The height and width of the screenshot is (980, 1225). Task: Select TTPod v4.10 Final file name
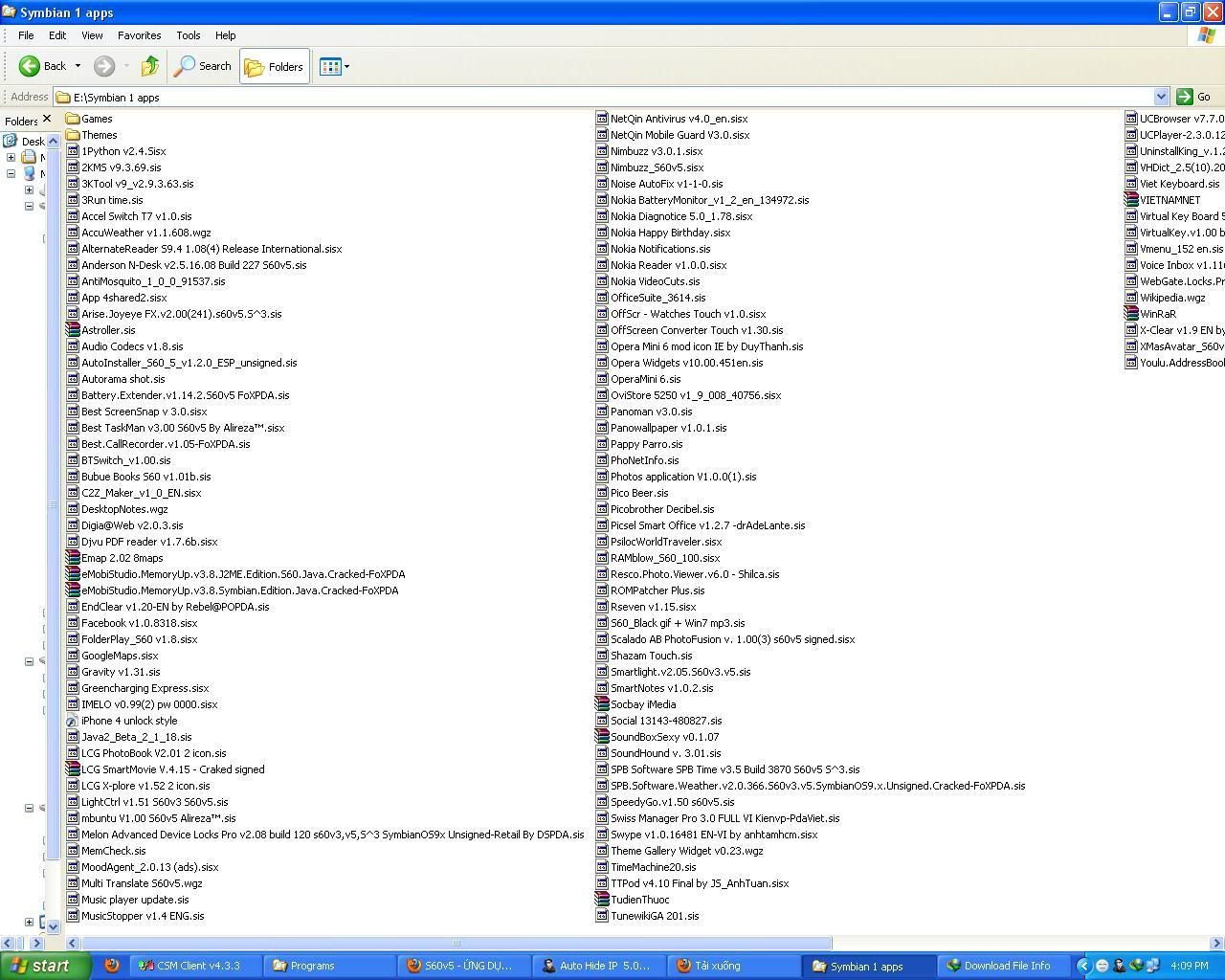click(x=700, y=883)
